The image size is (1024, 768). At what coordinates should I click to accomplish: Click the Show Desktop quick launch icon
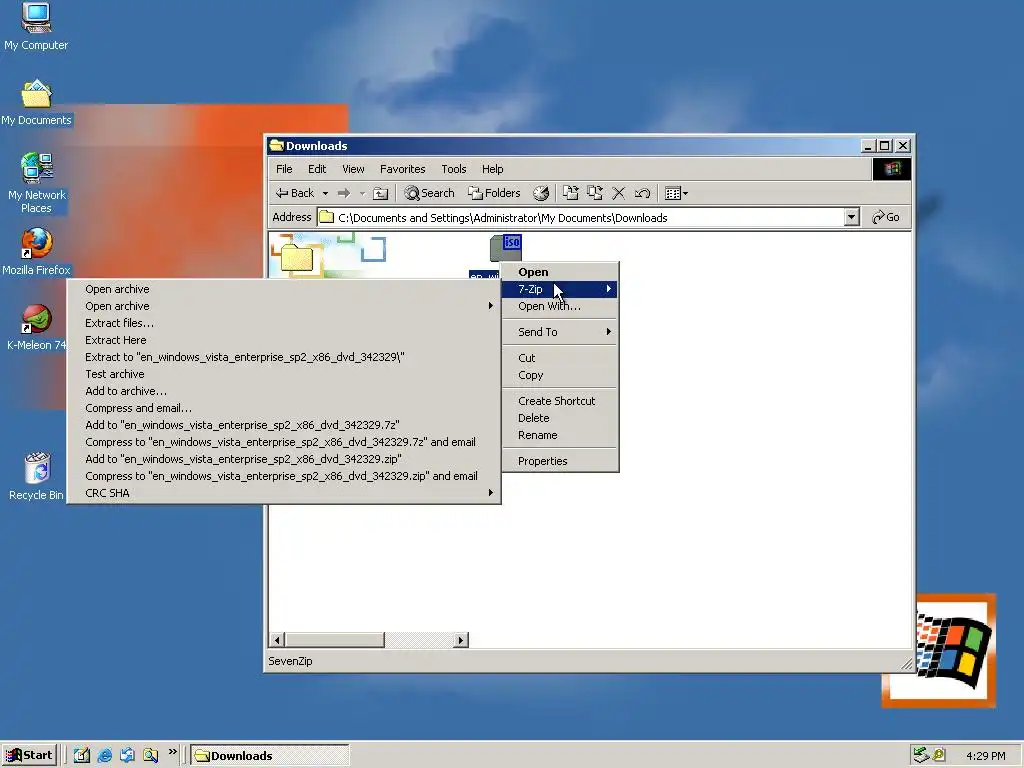82,755
